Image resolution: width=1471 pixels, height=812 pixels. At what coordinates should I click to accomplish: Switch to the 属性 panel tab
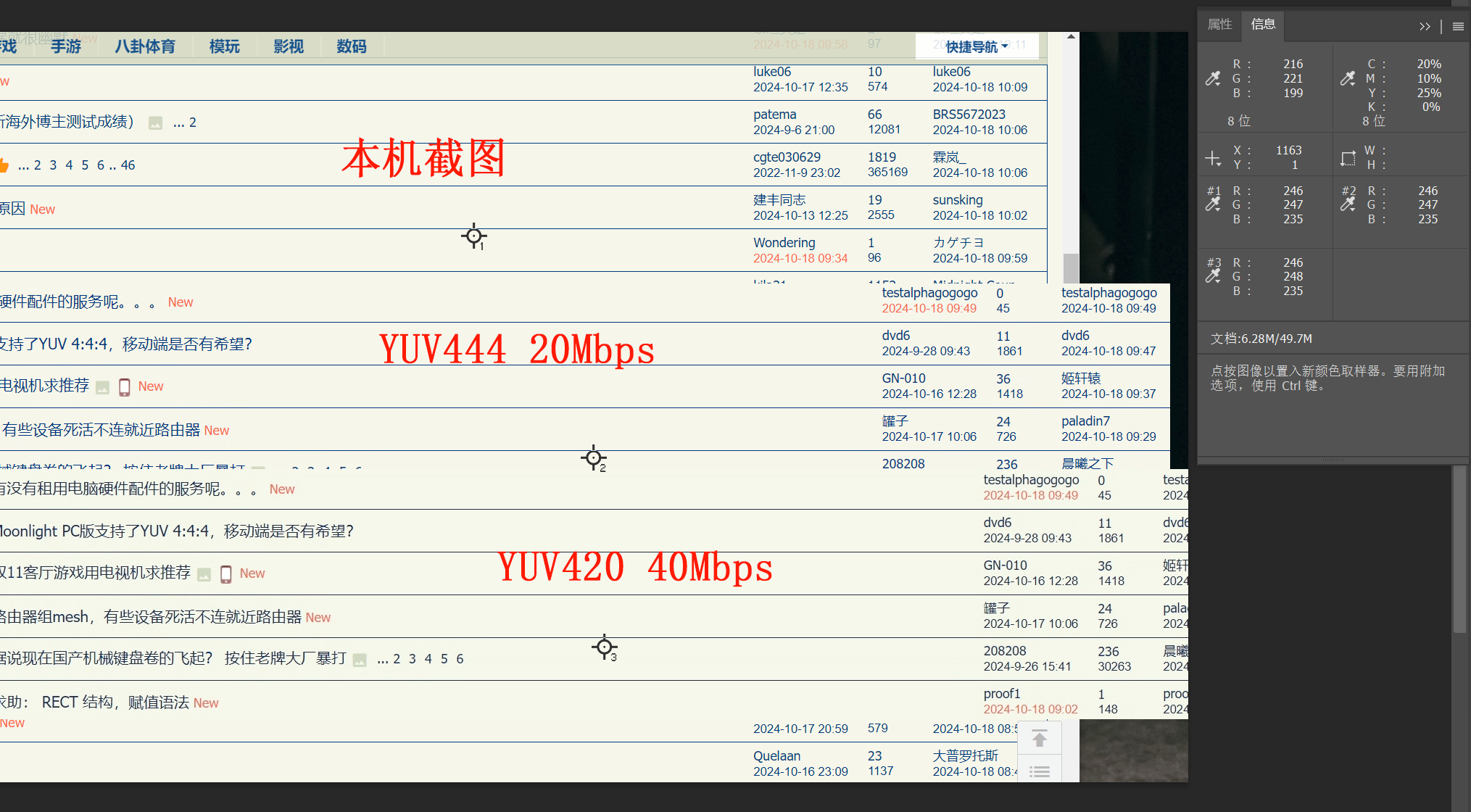1219,25
